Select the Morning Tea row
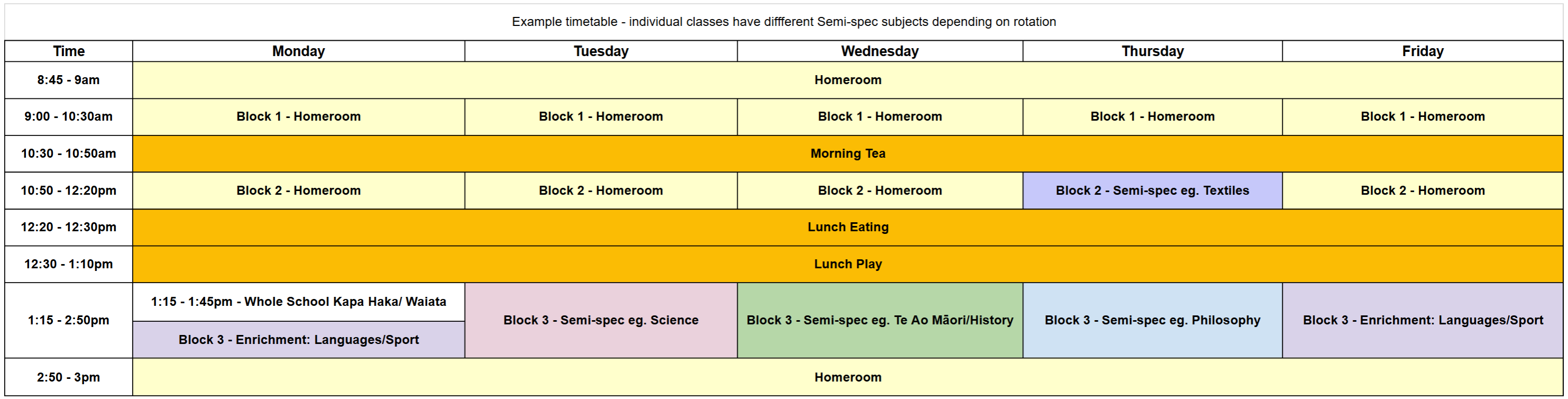 847,153
